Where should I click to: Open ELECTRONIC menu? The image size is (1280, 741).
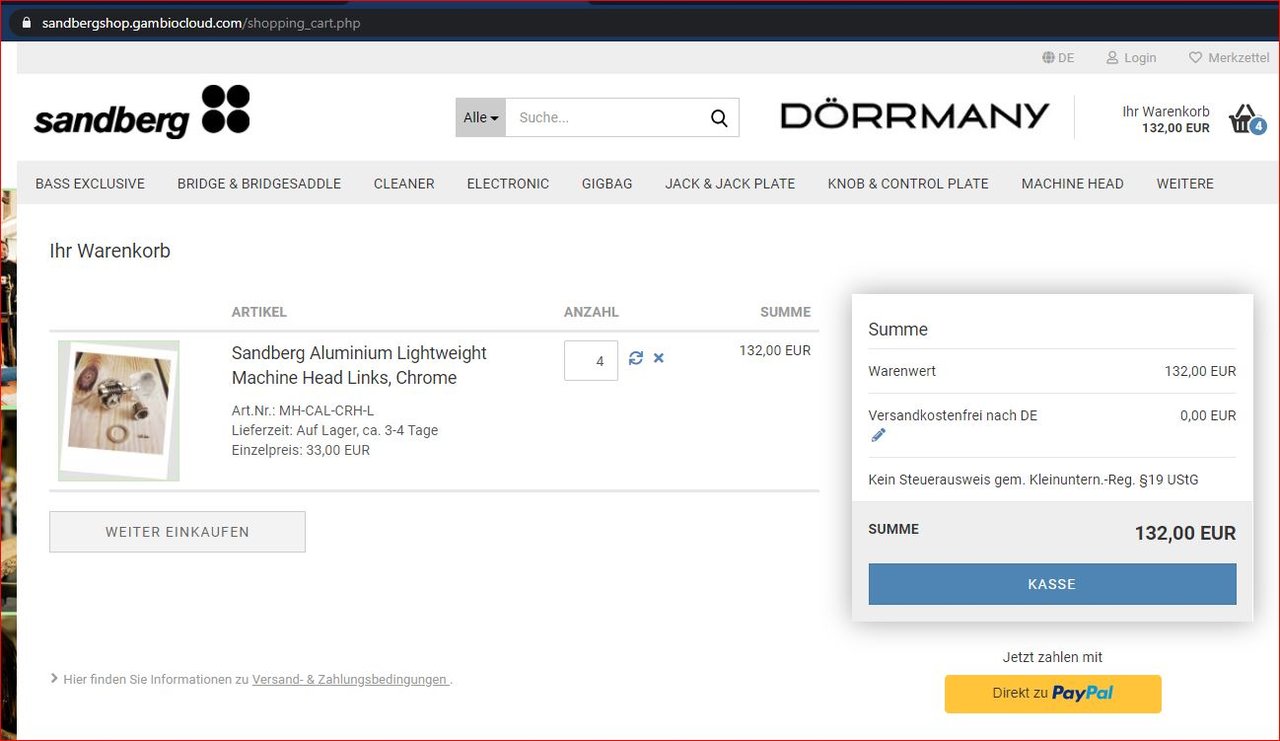508,183
